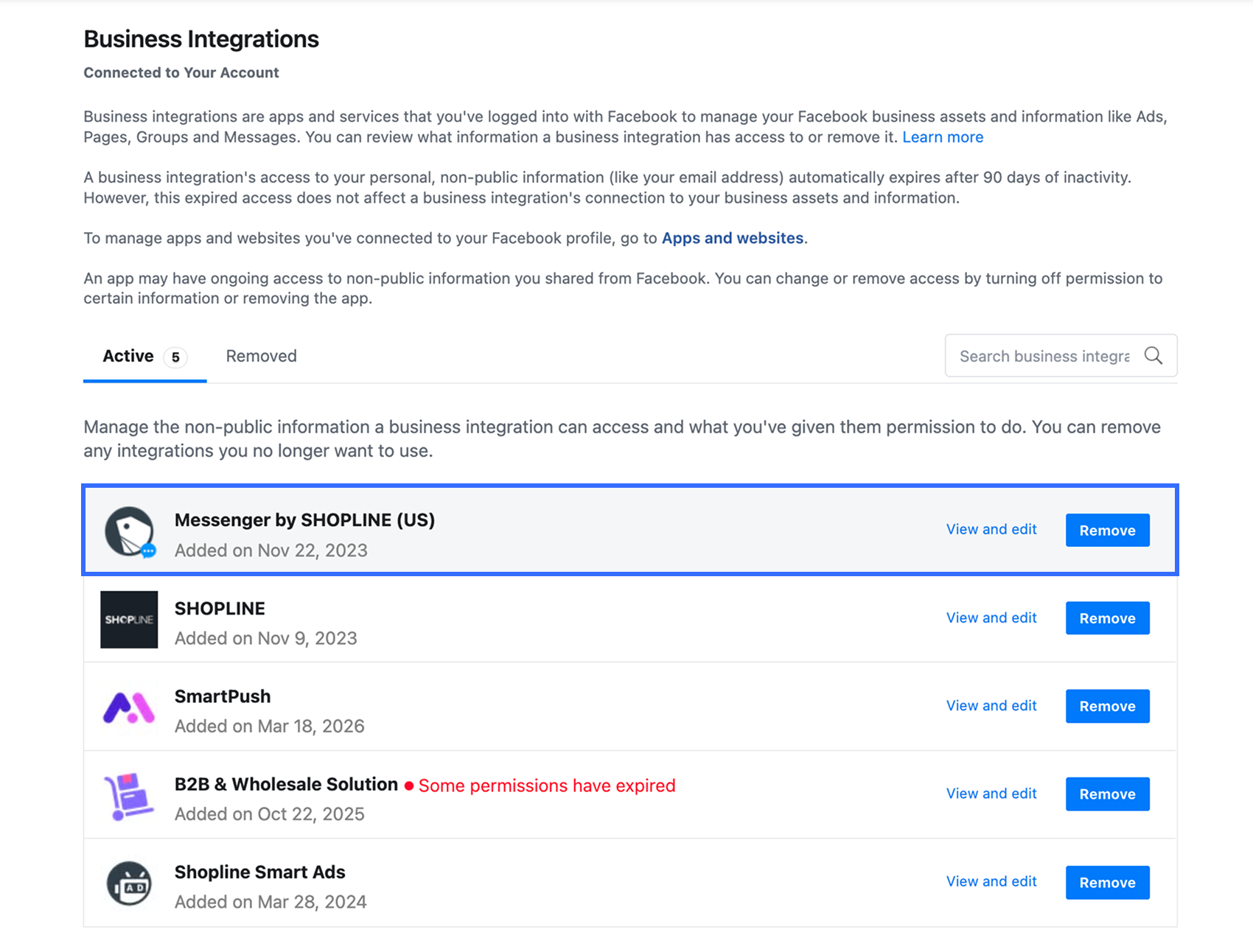Image resolution: width=1253 pixels, height=952 pixels.
Task: Remove Messenger by SHOPLINE (US) integration
Action: (x=1107, y=530)
